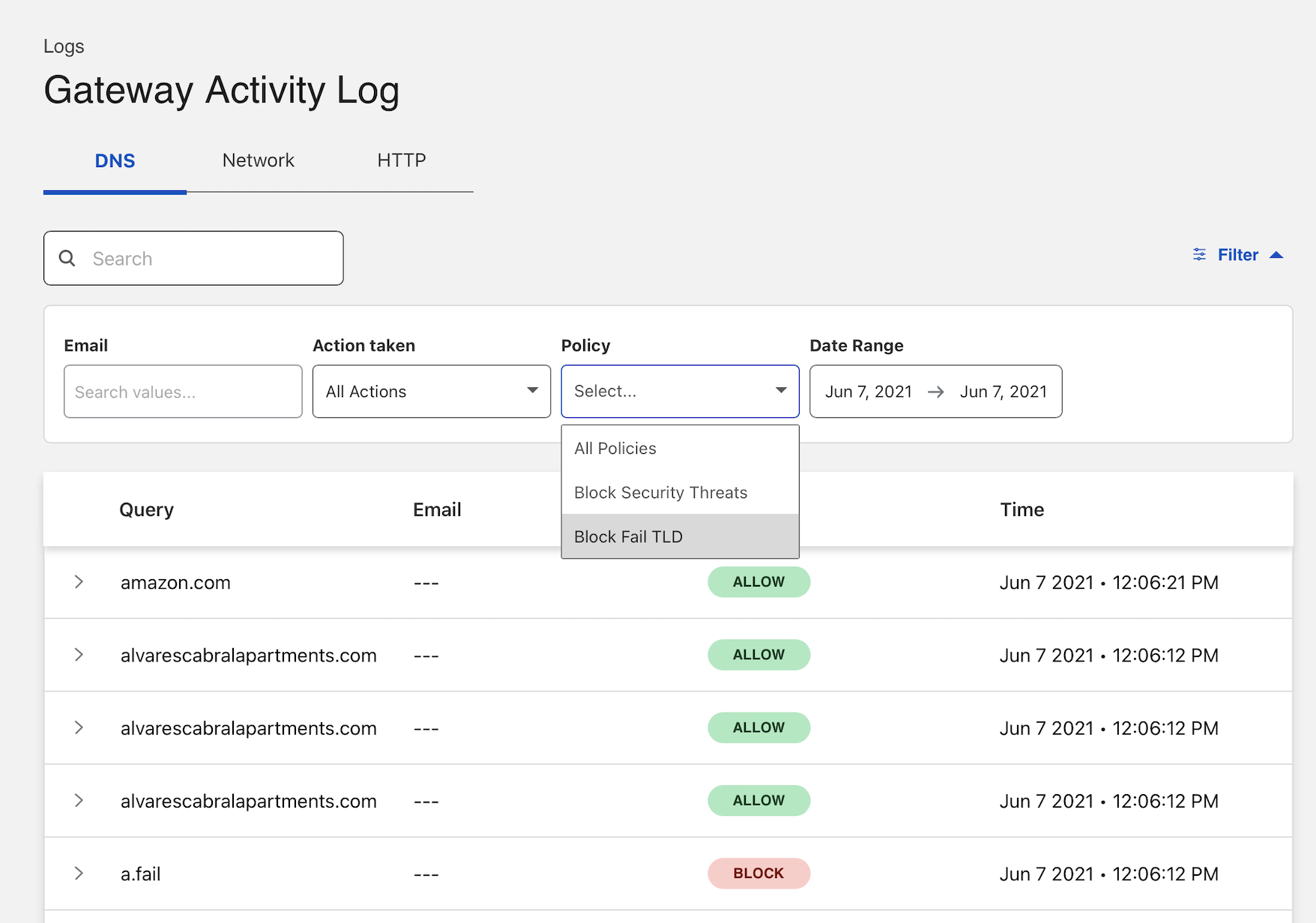This screenshot has width=1316, height=923.
Task: Choose All Policies from the list
Action: pyautogui.click(x=615, y=448)
